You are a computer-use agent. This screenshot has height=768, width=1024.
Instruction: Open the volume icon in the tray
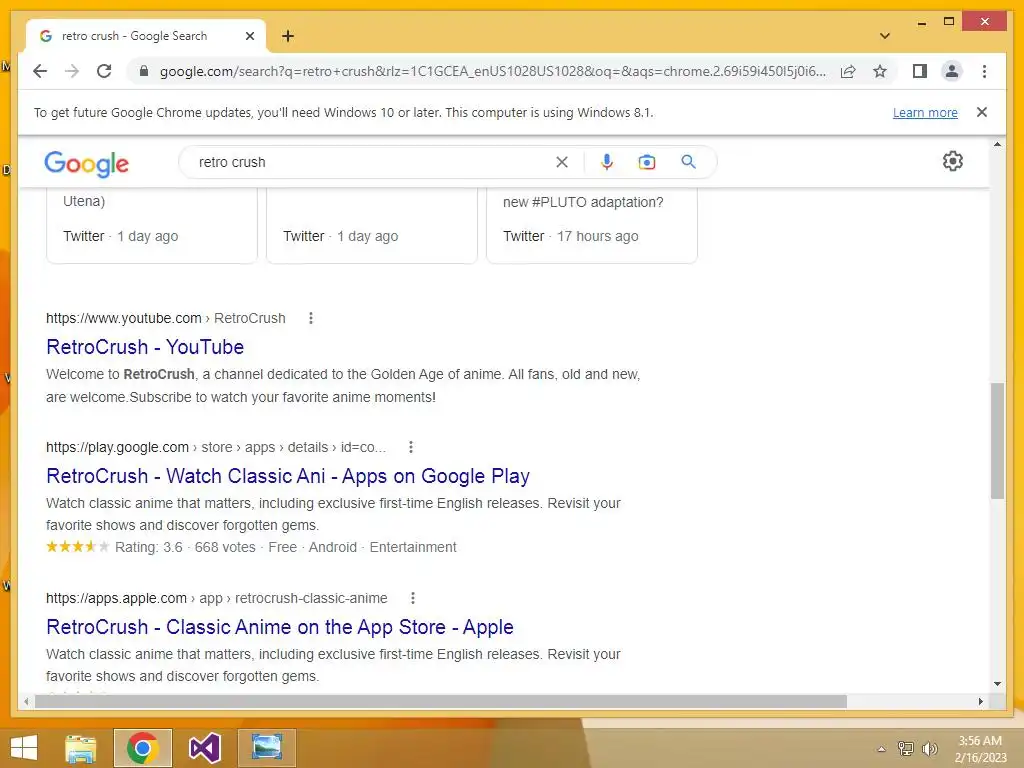929,749
